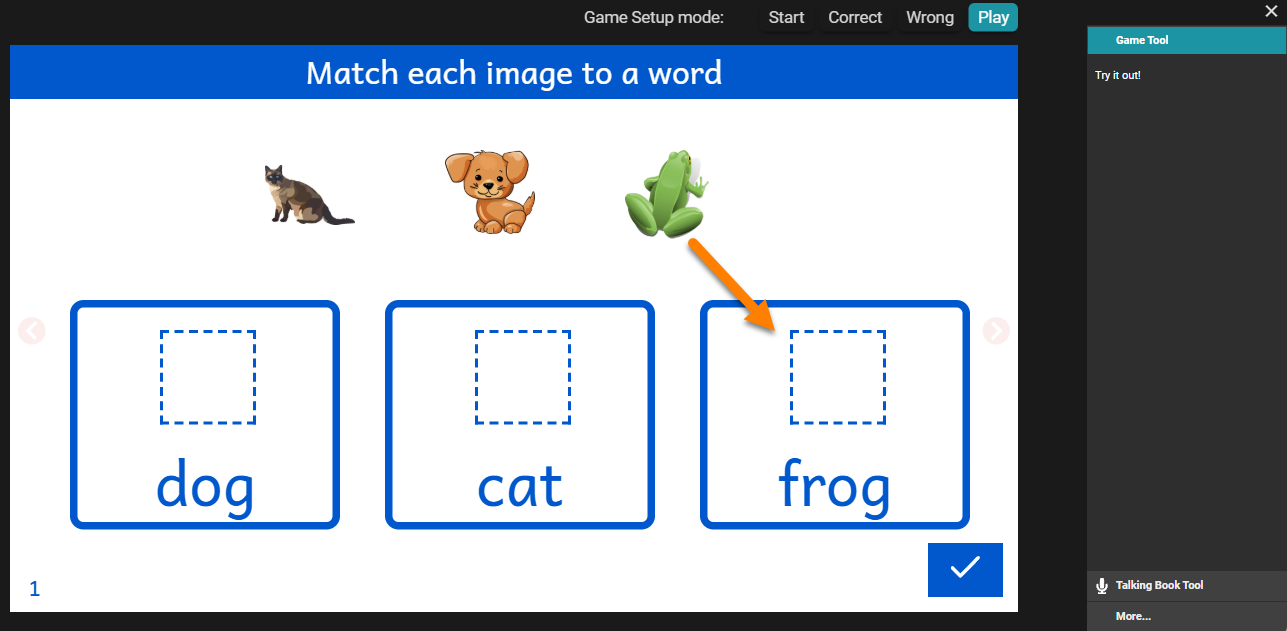Open the Game Tool tab
The width and height of the screenshot is (1287, 631).
[1142, 40]
